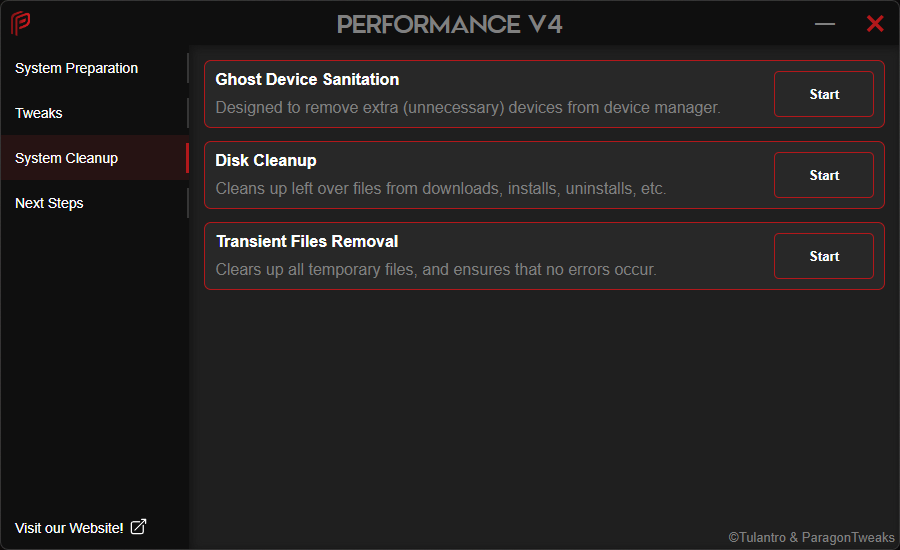Click the Tulantro & ParagonTweaks copyright text
Screen dimensions: 900x550
811,537
